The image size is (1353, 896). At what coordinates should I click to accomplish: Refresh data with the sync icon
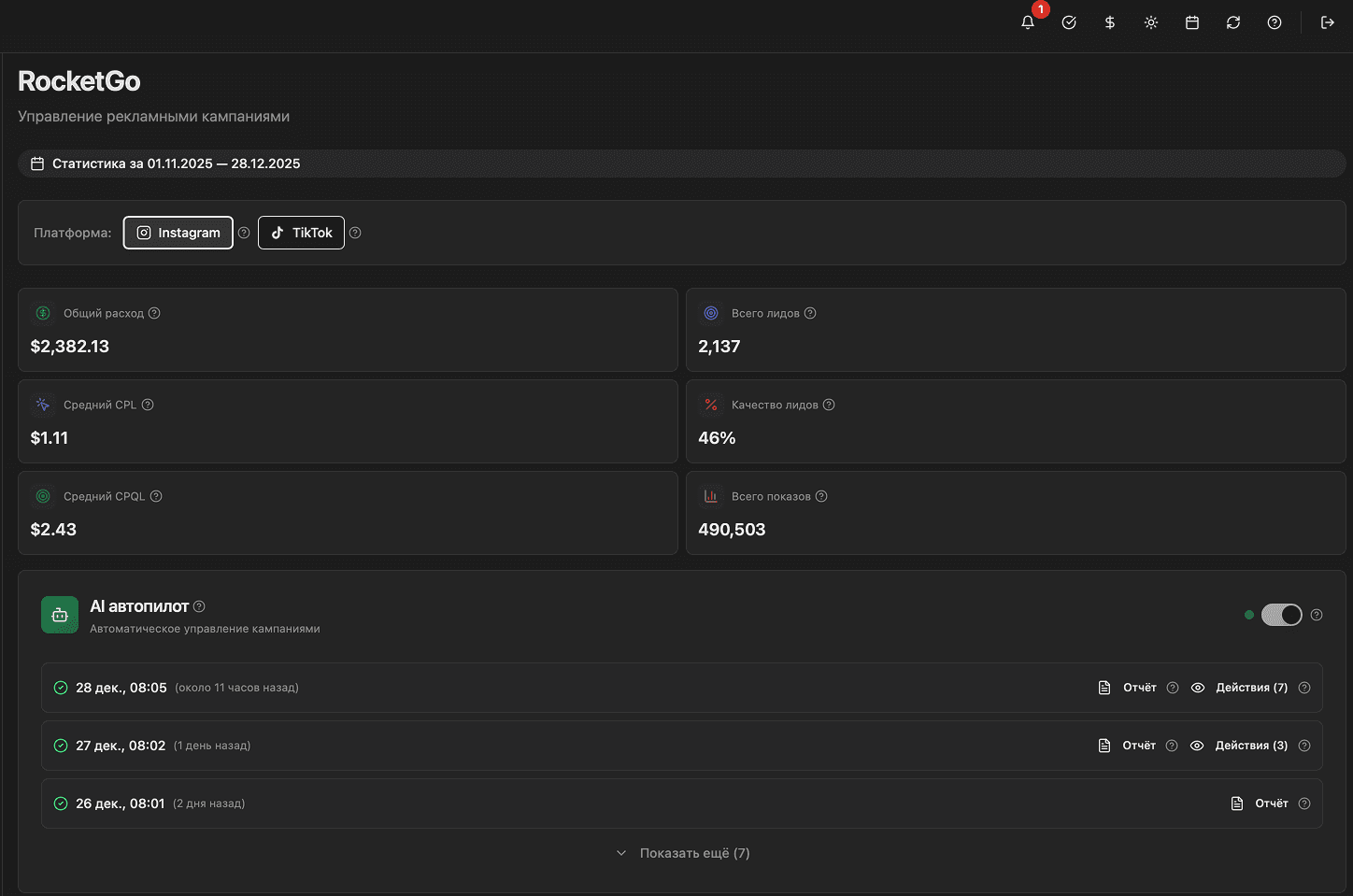coord(1233,22)
